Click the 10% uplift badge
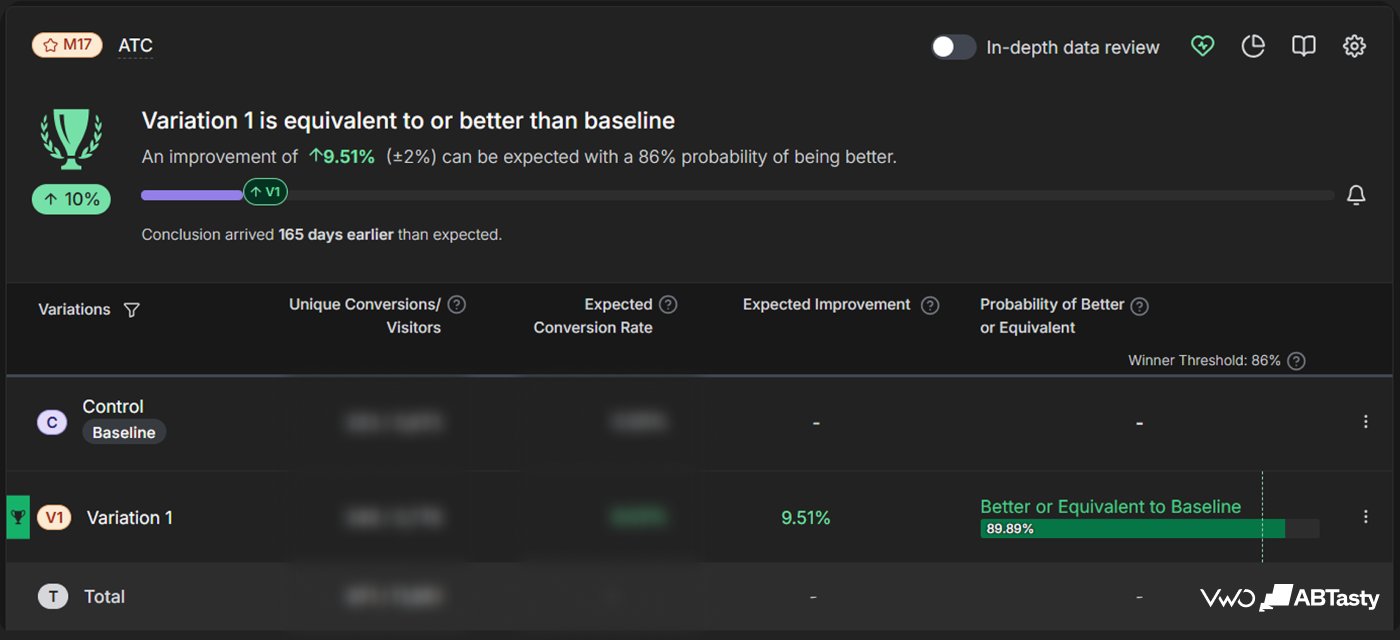Screen dimensions: 1400x640 pyautogui.click(x=71, y=199)
